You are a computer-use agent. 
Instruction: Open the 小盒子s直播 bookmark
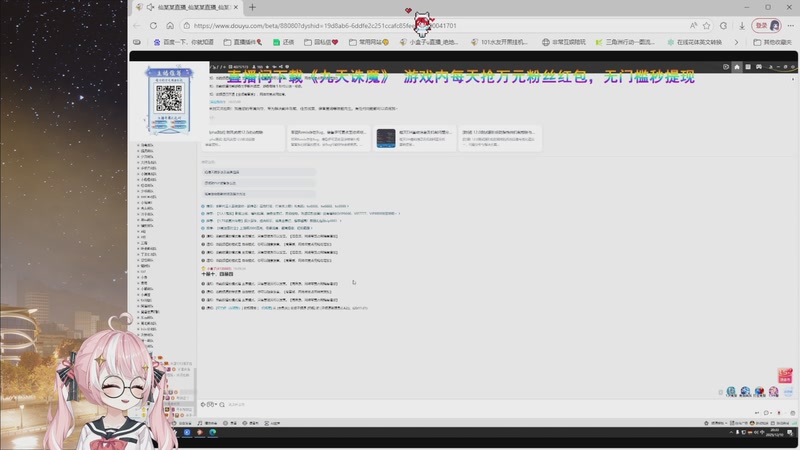tap(429, 42)
